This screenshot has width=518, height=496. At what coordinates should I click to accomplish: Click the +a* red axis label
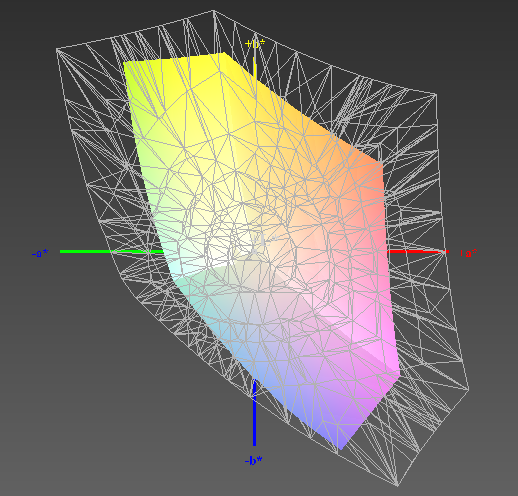(x=468, y=253)
